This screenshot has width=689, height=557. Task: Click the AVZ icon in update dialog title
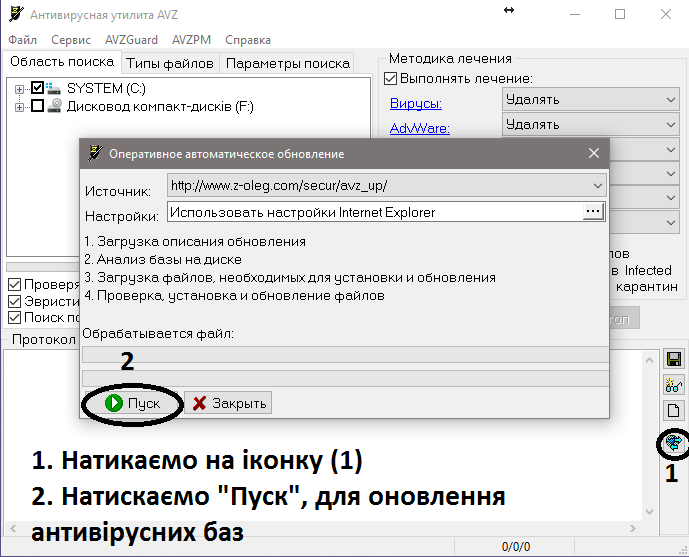pyautogui.click(x=94, y=154)
